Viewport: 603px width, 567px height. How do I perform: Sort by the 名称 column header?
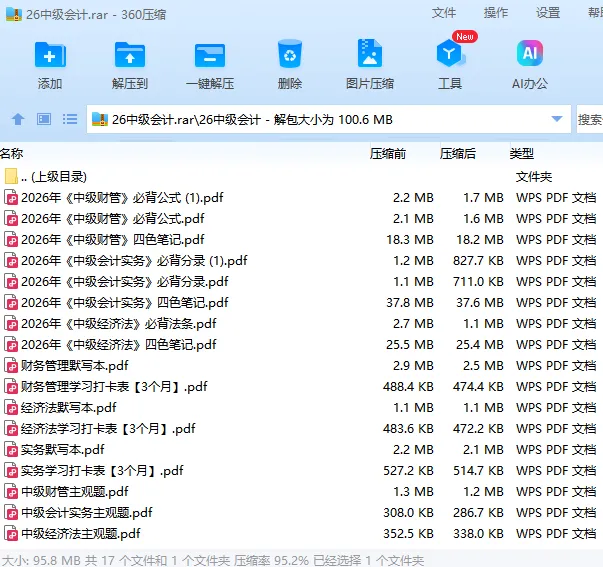pos(12,154)
